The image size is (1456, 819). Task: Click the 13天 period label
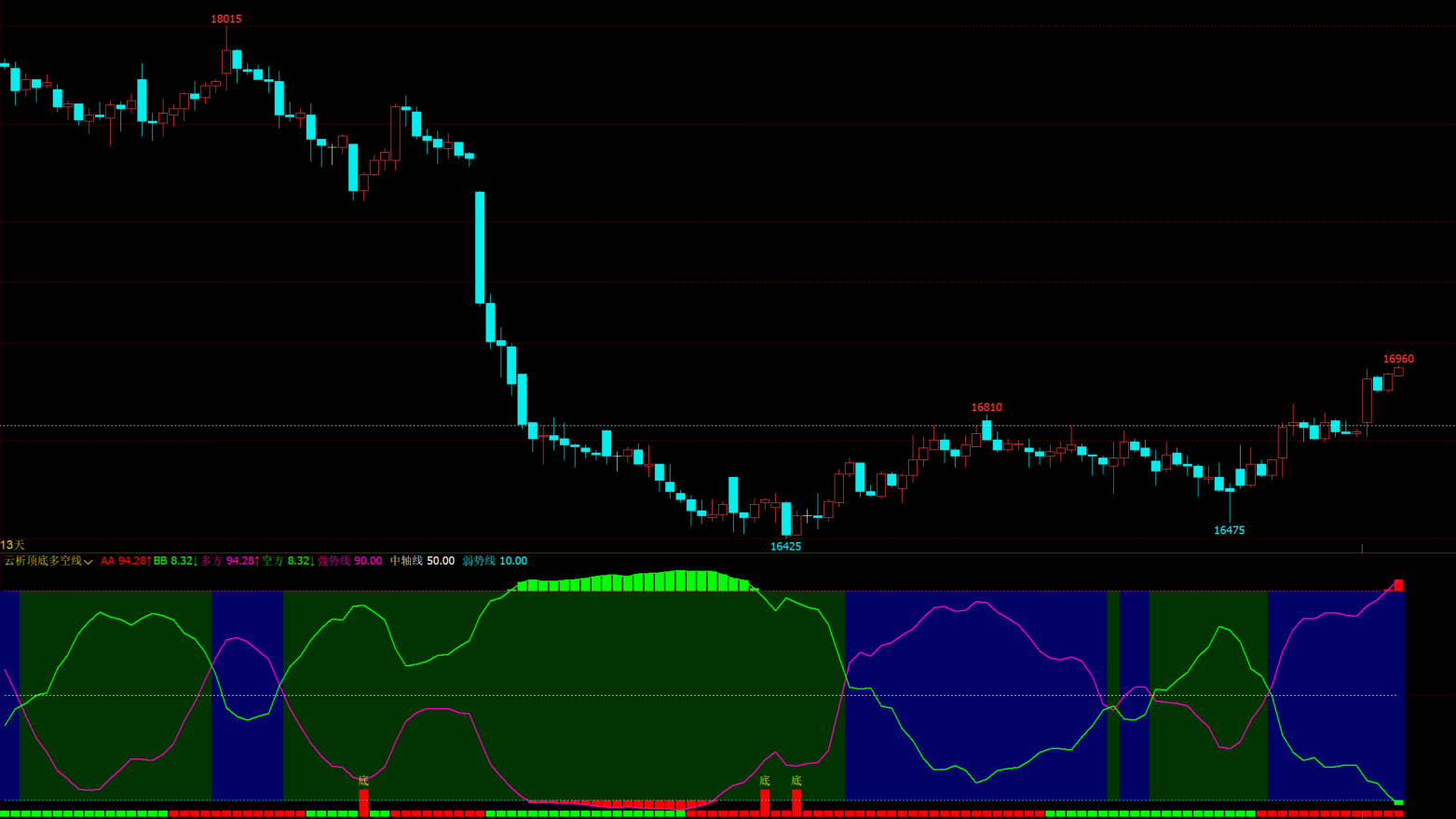click(x=12, y=545)
